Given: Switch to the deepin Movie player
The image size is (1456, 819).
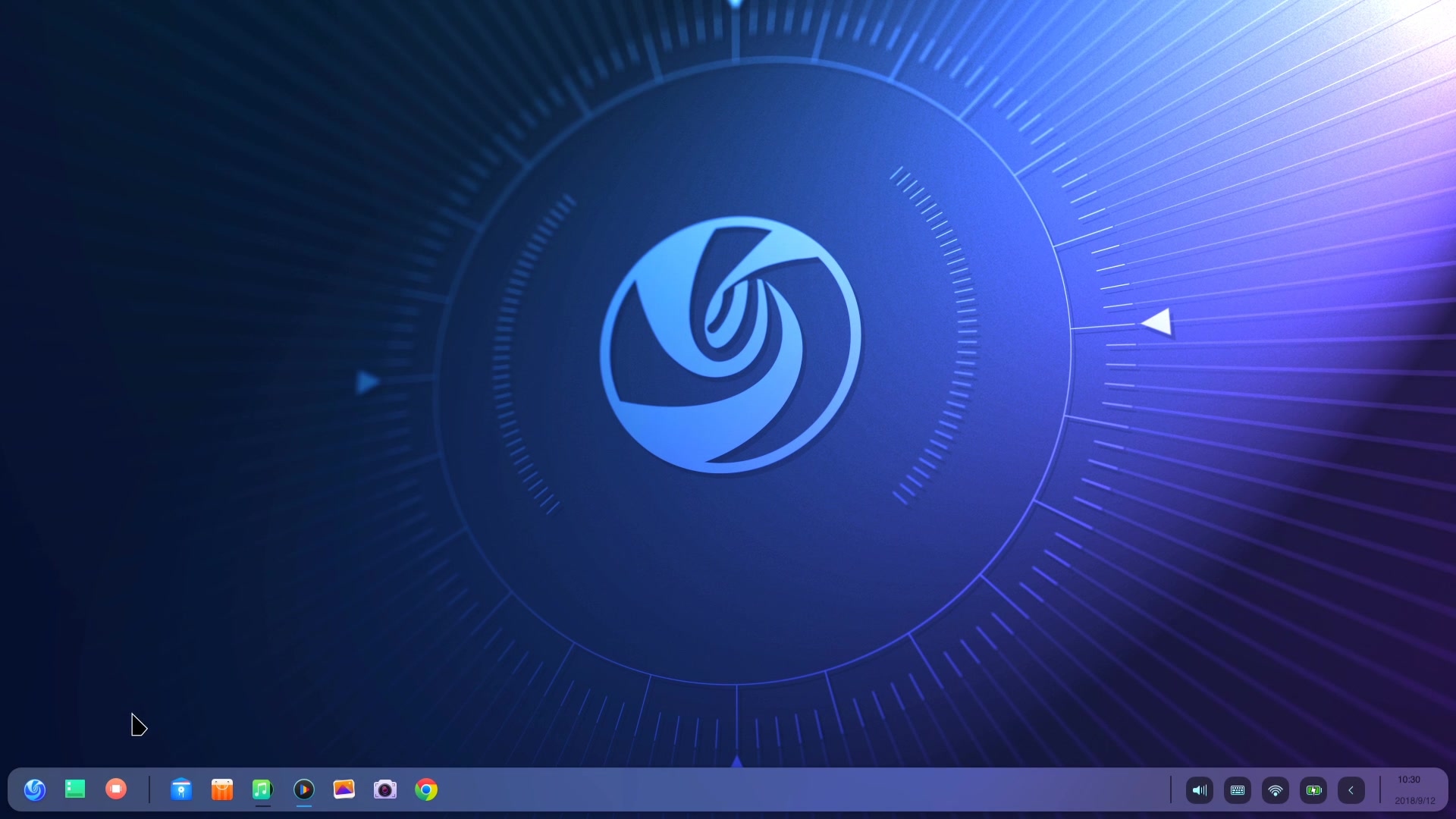Looking at the screenshot, I should coord(304,789).
